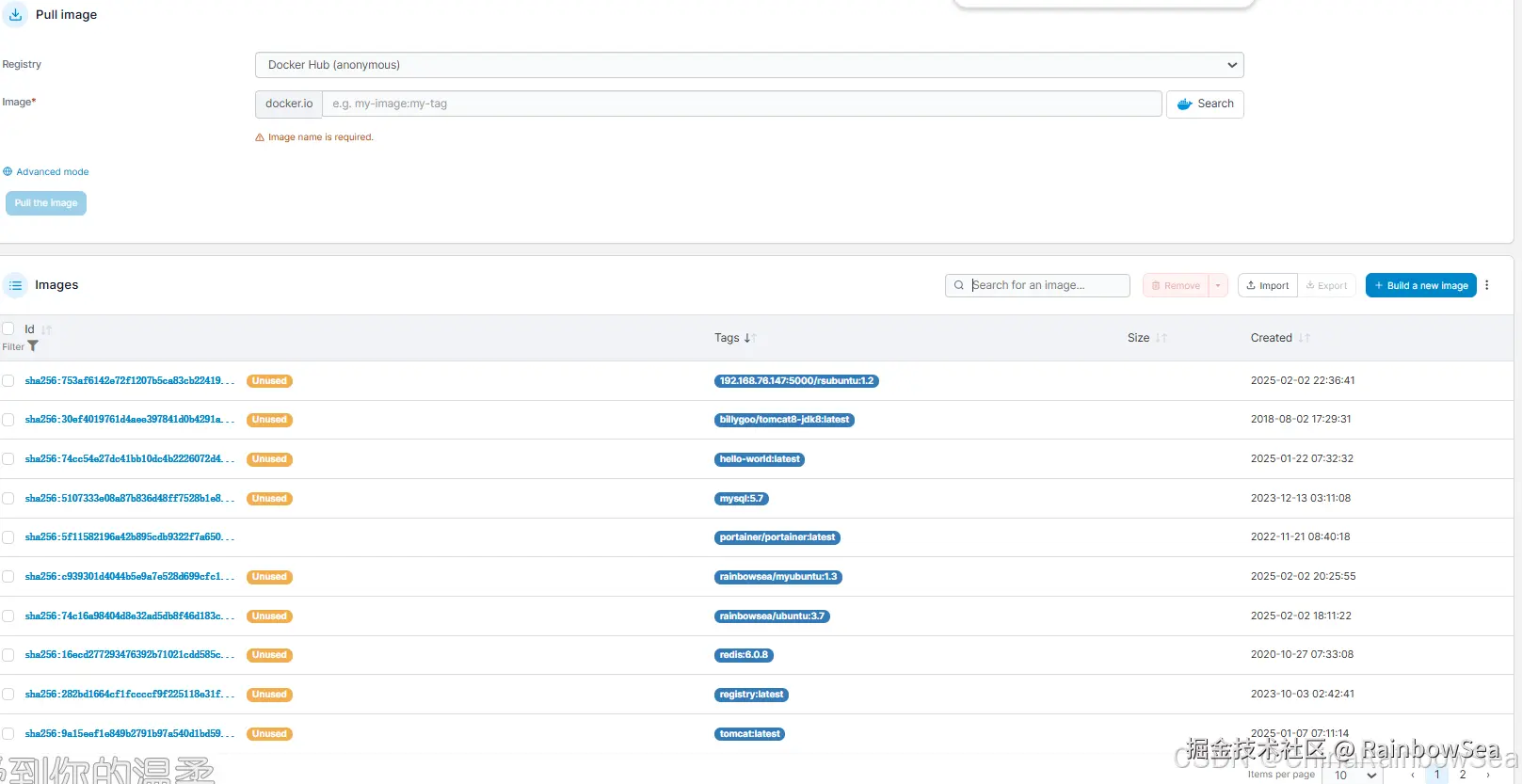
Task: Click the Export button
Action: 1326,285
